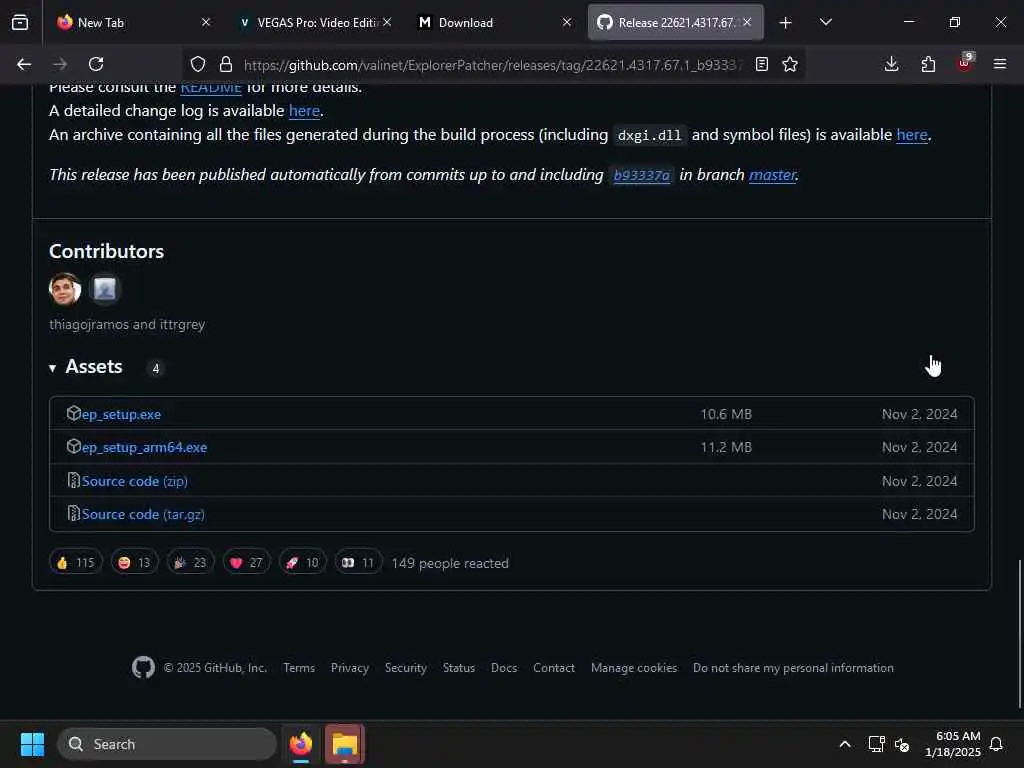Open Firefox recent browsing view button
Viewport: 1024px width, 768px height.
(20, 22)
